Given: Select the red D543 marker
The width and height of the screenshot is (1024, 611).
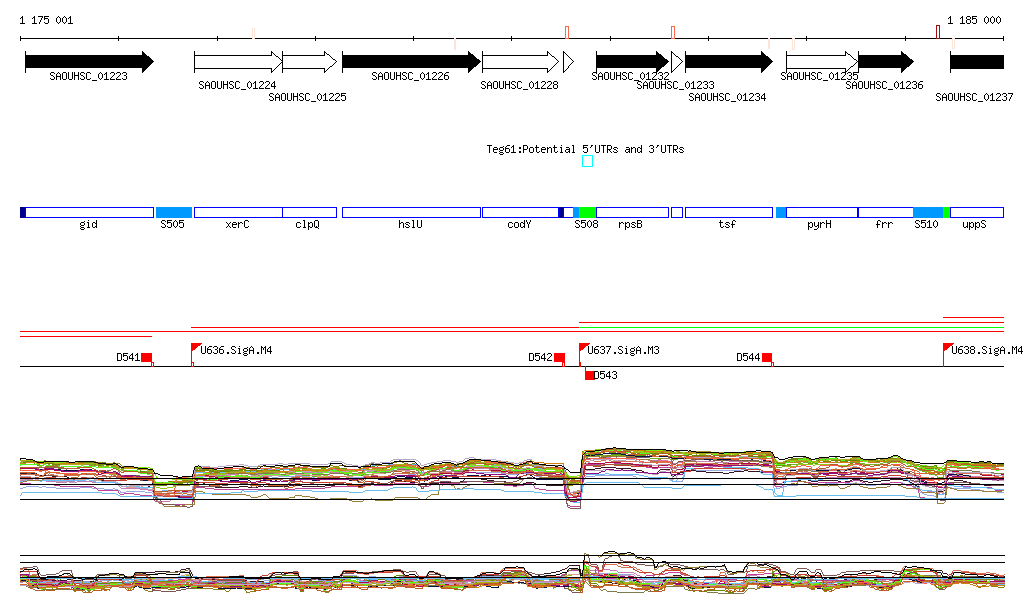Looking at the screenshot, I should 590,375.
